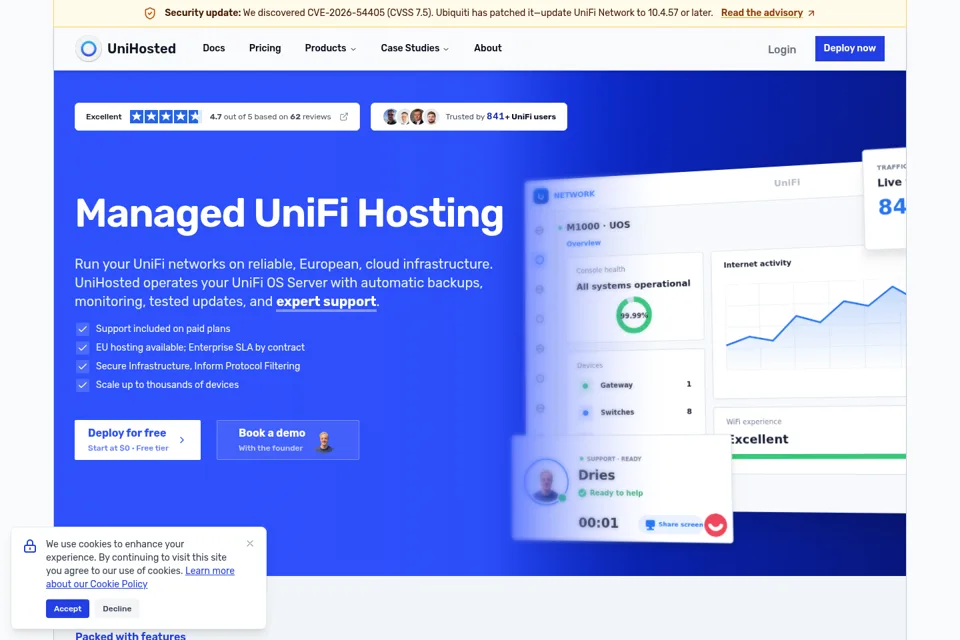The width and height of the screenshot is (960, 640).
Task: Click the Internet activity line chart
Action: click(x=816, y=323)
